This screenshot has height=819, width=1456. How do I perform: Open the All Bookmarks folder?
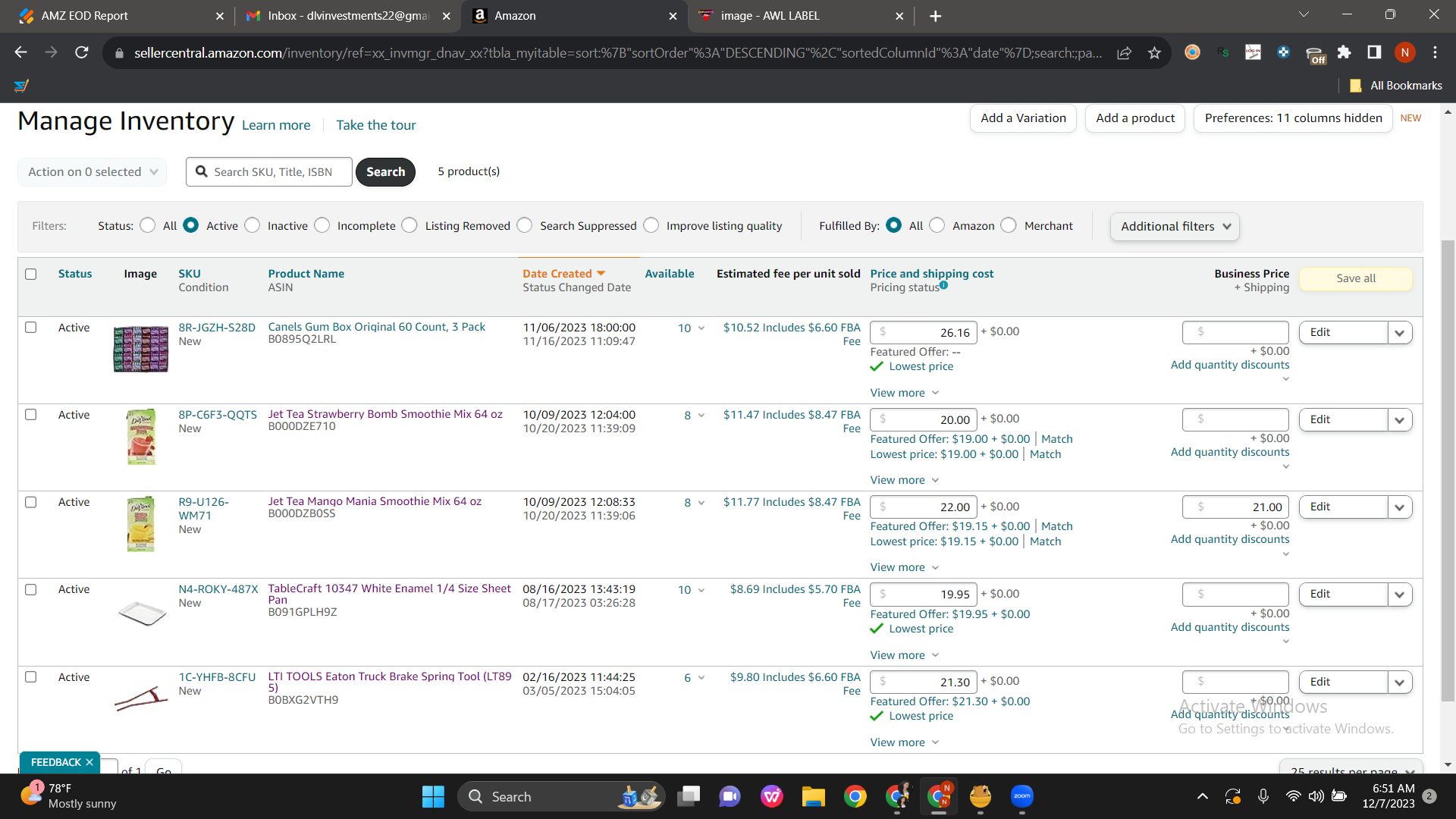pos(1395,86)
